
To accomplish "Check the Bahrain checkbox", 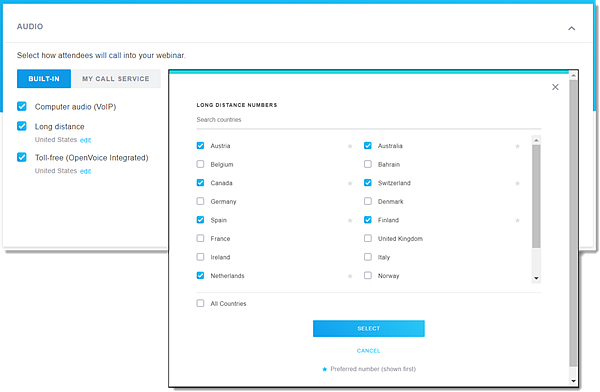I will click(368, 164).
